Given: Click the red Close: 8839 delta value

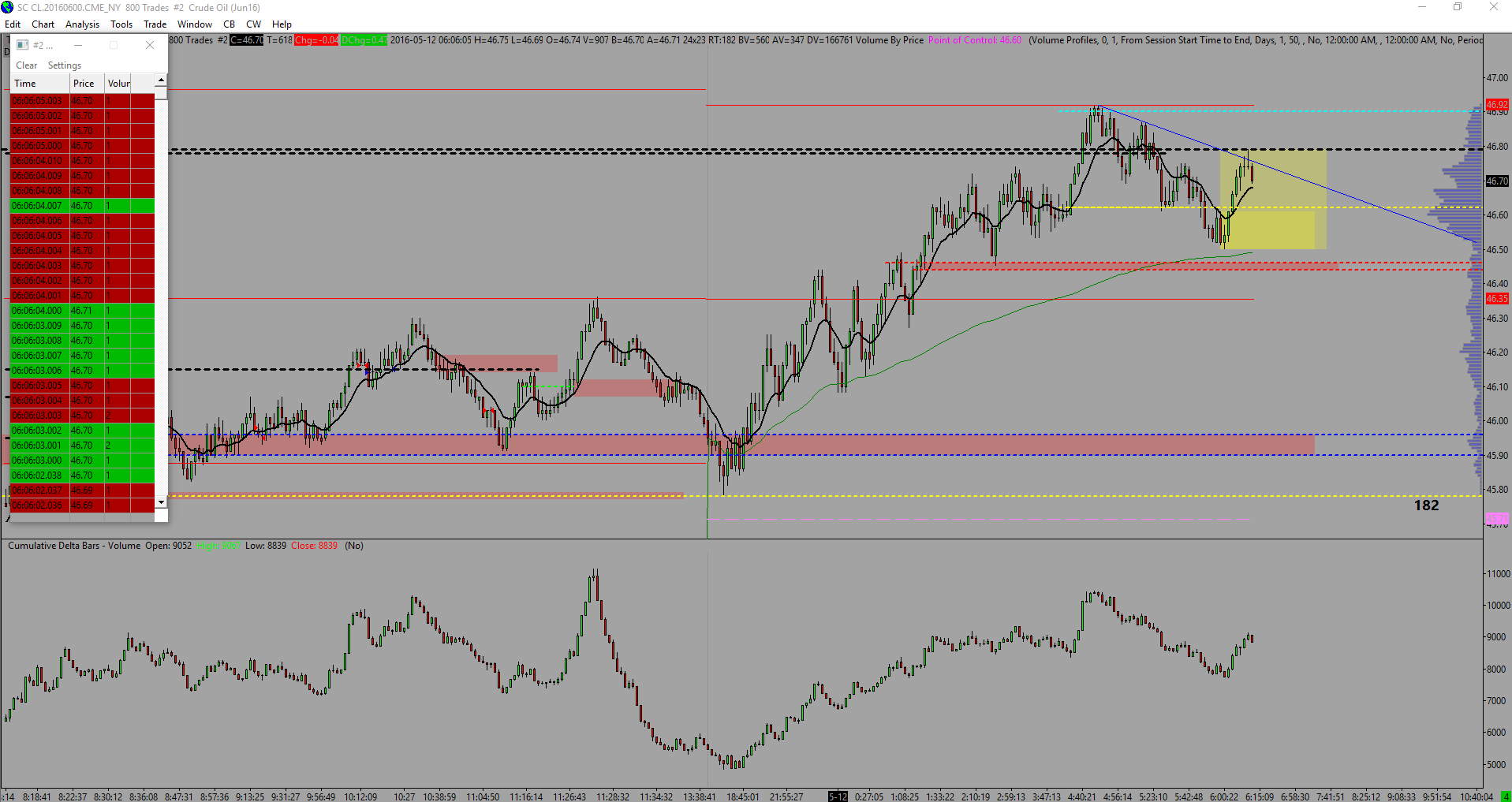Looking at the screenshot, I should [314, 546].
